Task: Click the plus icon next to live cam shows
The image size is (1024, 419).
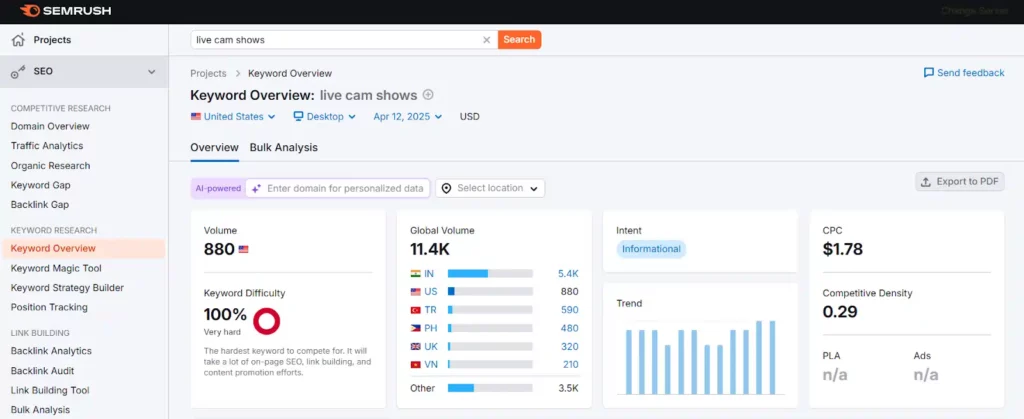Action: click(x=428, y=95)
